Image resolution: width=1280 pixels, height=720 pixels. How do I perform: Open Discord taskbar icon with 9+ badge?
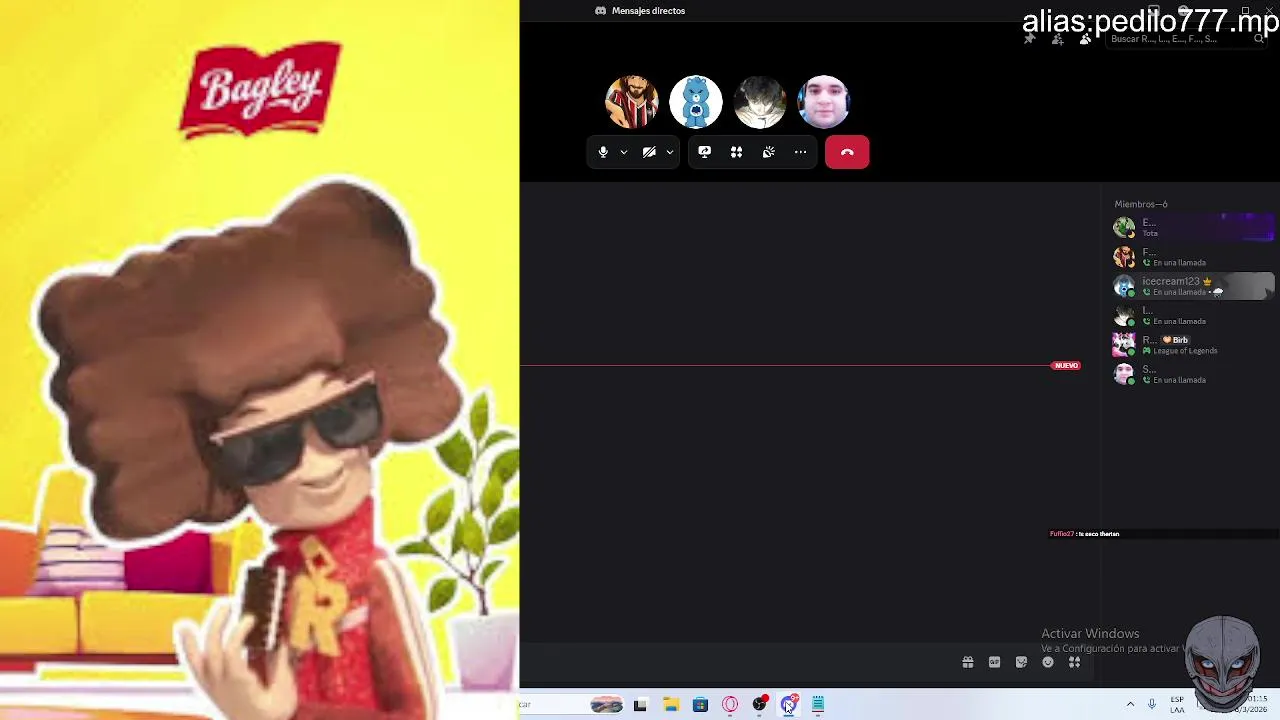790,705
